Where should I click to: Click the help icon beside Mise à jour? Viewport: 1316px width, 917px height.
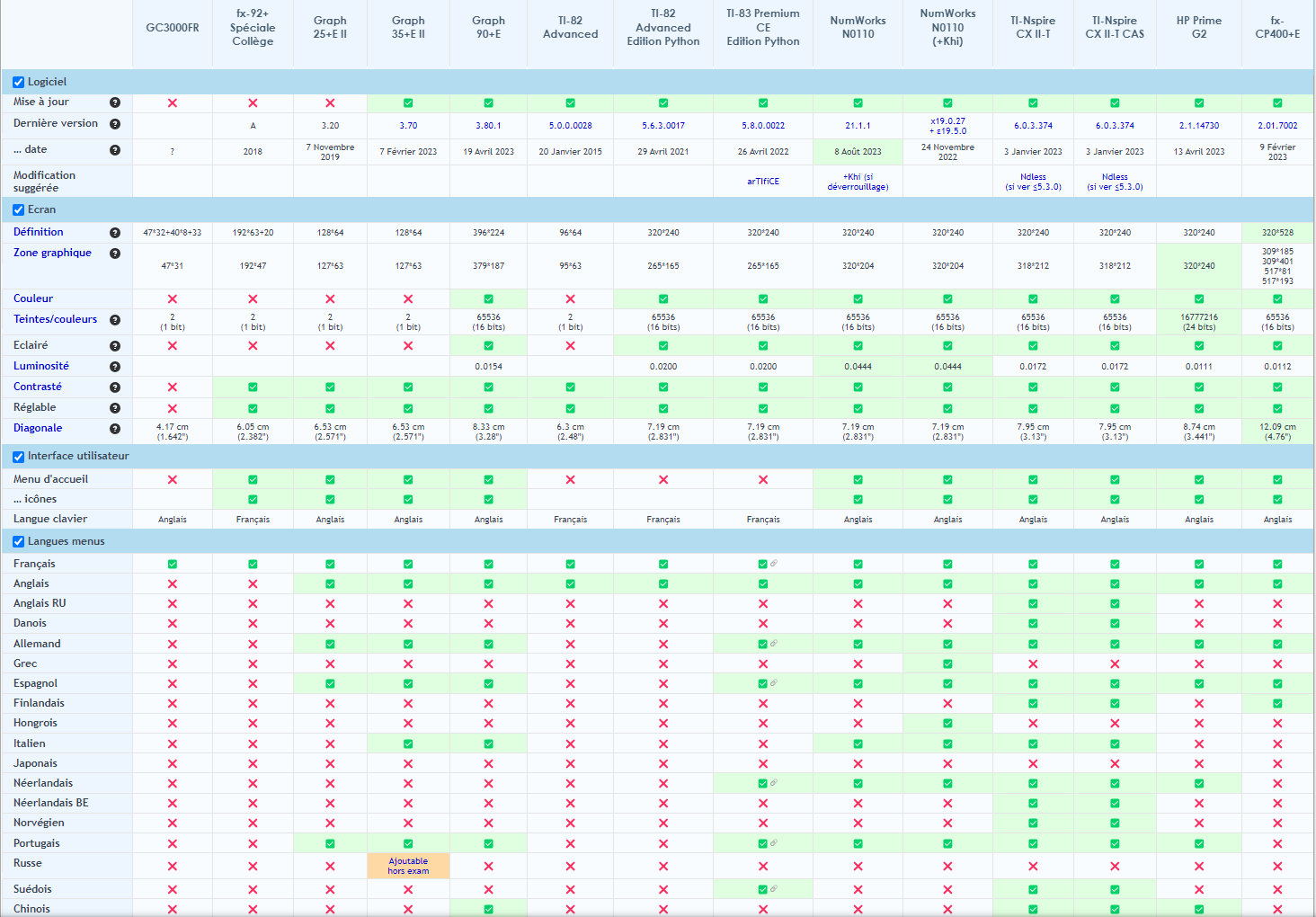pyautogui.click(x=115, y=102)
